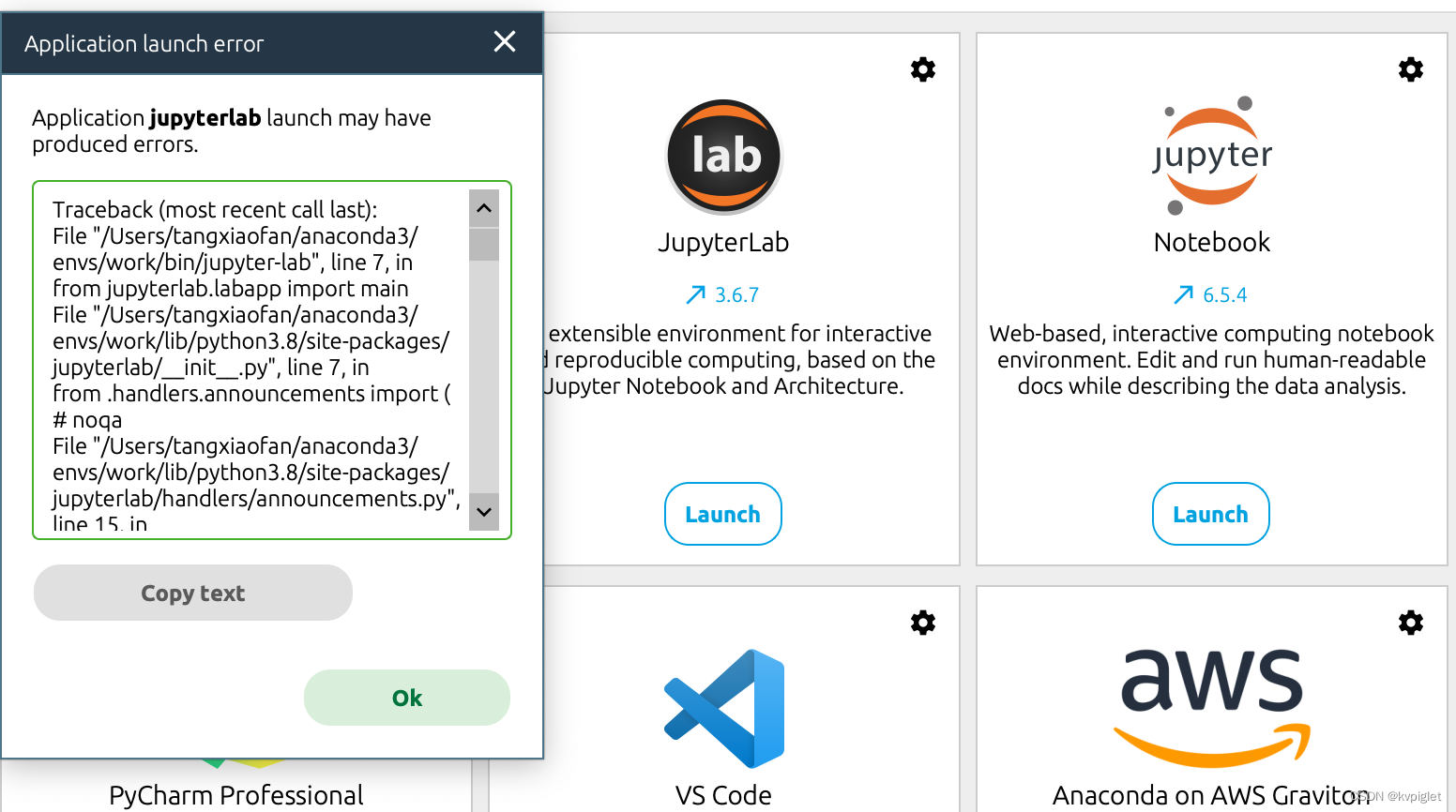Click Copy text in the error dialog
This screenshot has height=812, width=1456.
coord(192,593)
